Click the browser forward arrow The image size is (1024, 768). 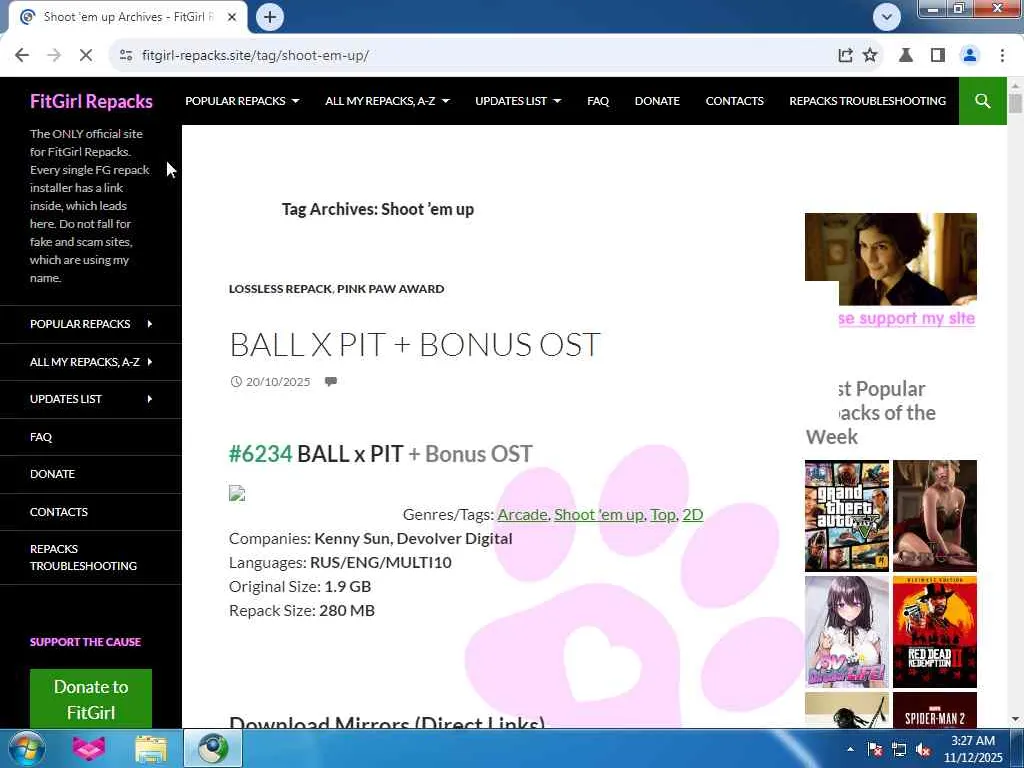(x=54, y=56)
